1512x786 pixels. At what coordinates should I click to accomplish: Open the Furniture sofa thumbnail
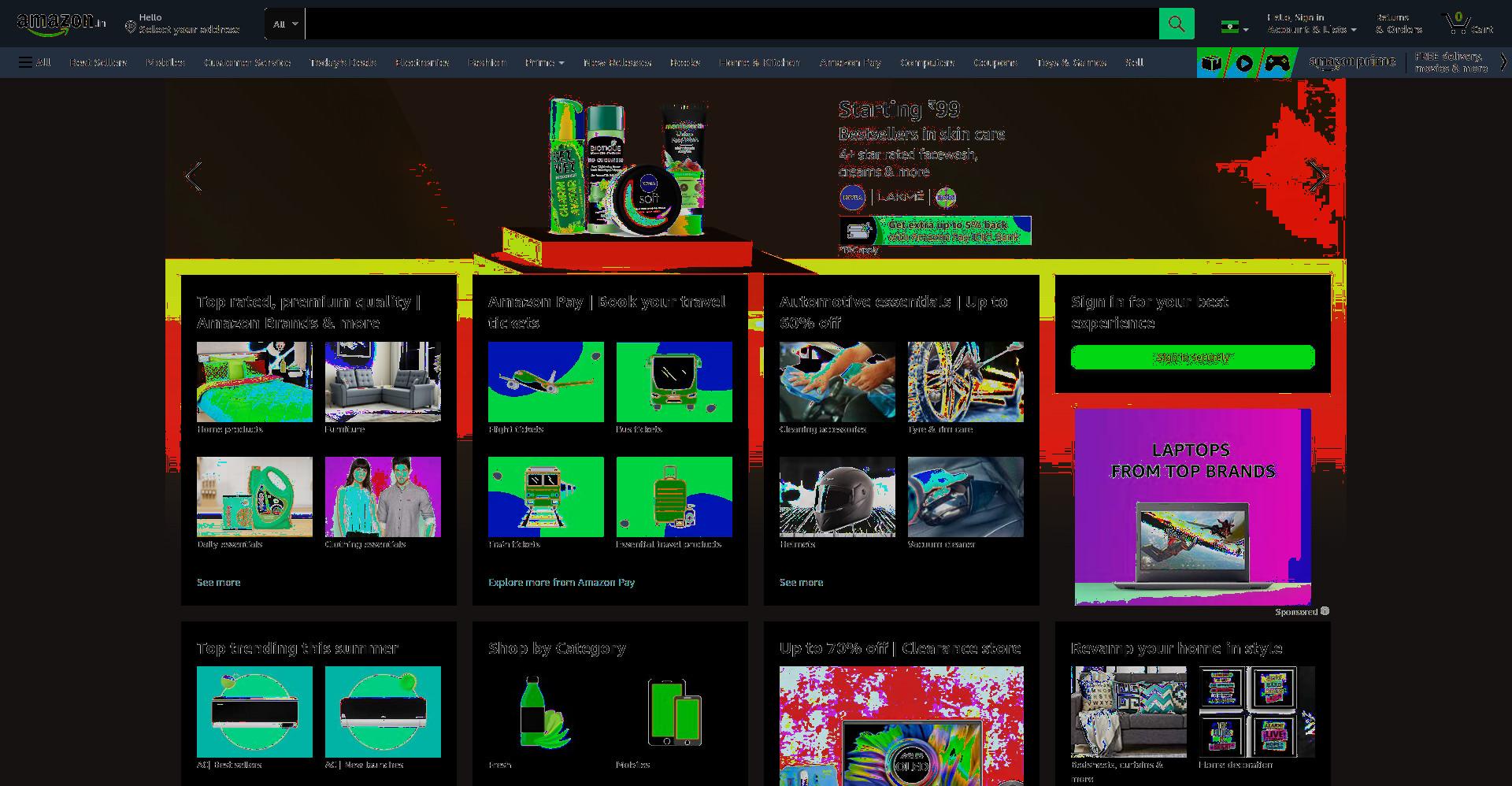[383, 382]
